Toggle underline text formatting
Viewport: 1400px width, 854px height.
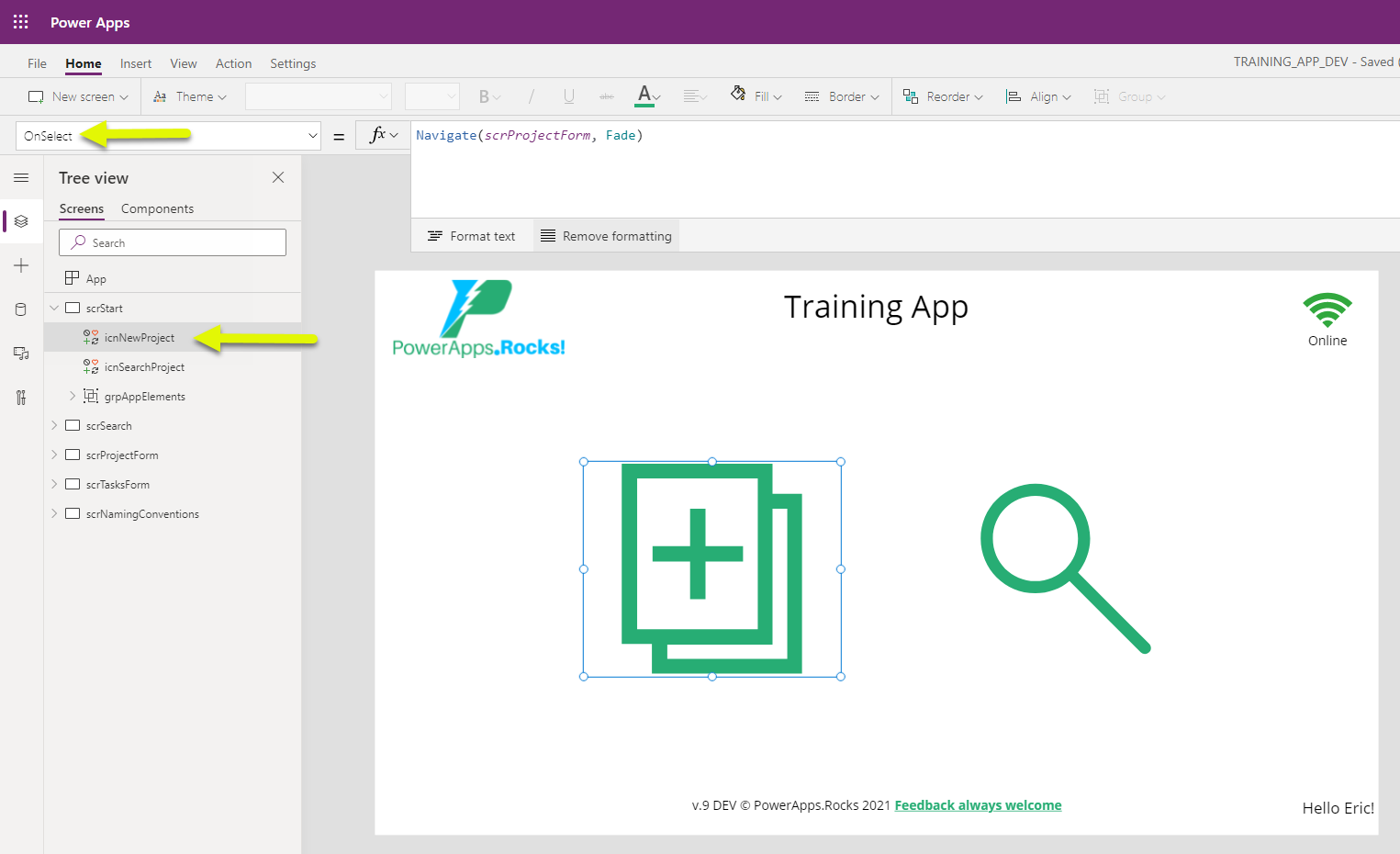(x=569, y=96)
